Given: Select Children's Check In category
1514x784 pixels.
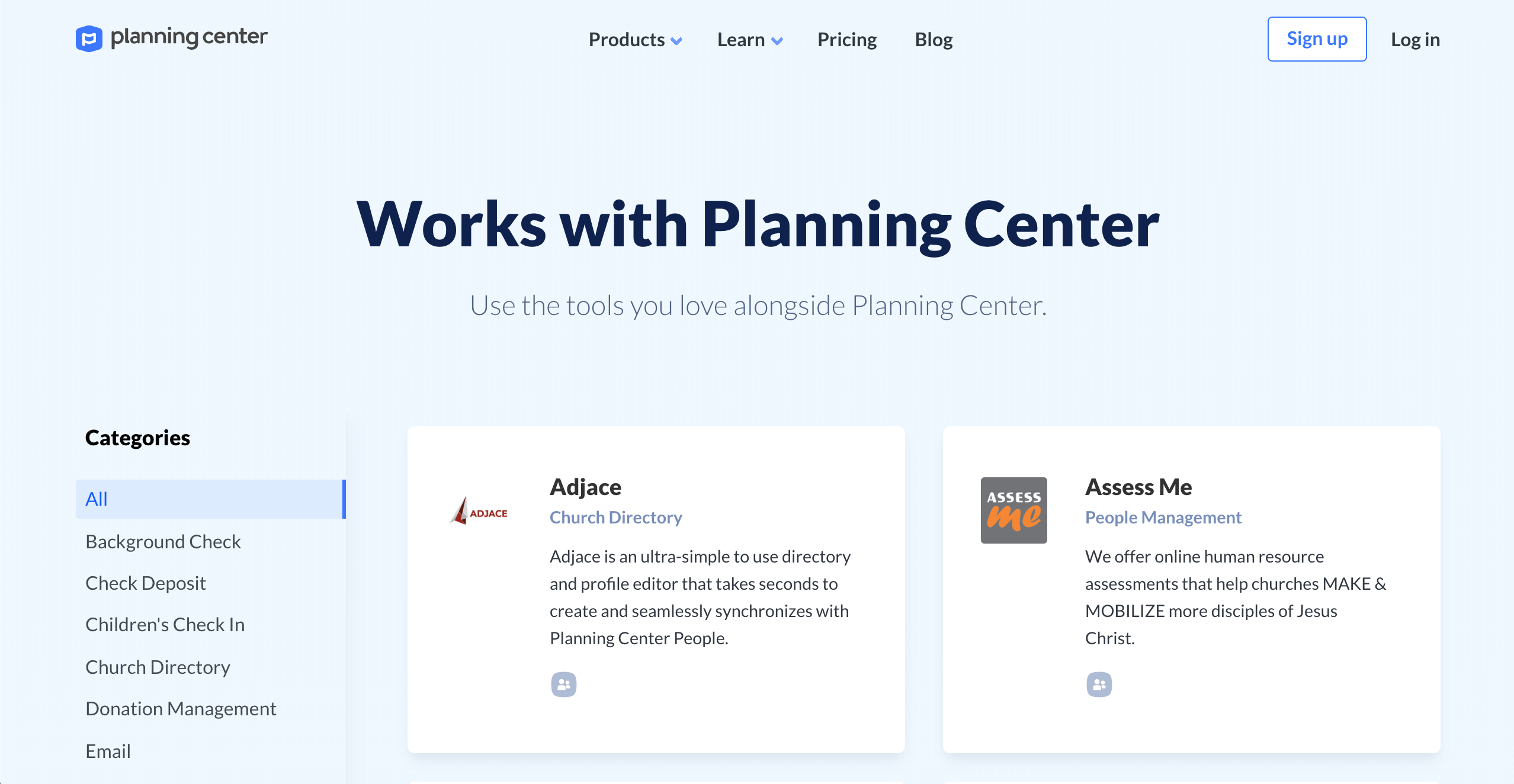Looking at the screenshot, I should coord(165,625).
